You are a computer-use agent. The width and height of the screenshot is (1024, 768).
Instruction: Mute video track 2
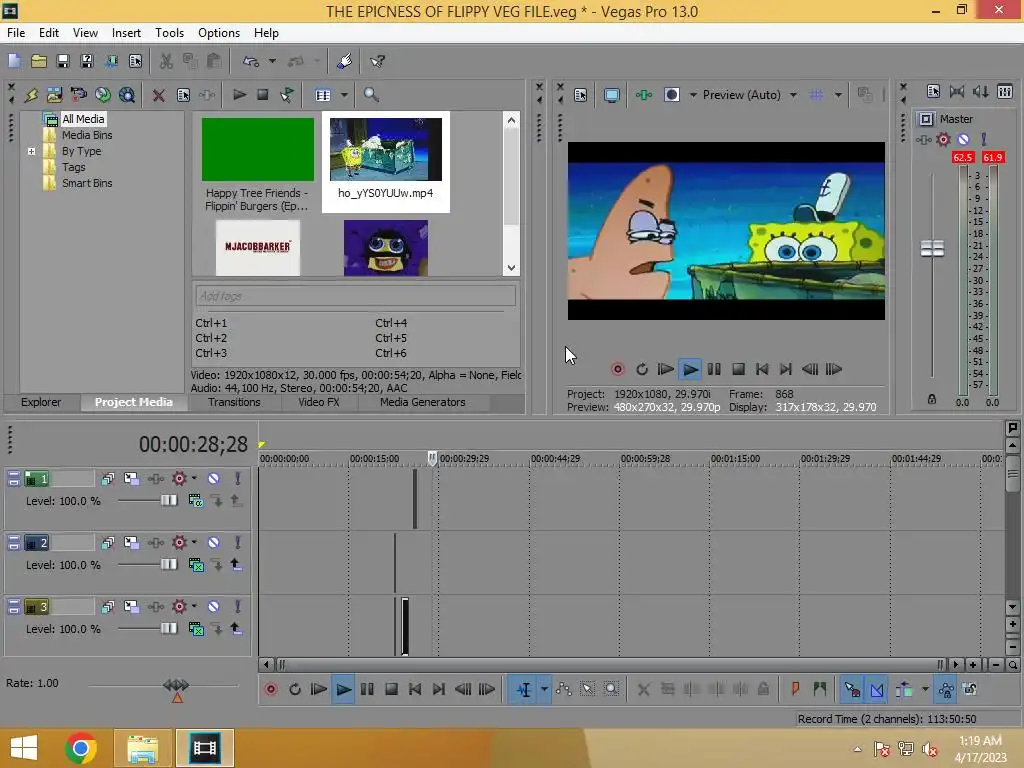pyautogui.click(x=214, y=543)
